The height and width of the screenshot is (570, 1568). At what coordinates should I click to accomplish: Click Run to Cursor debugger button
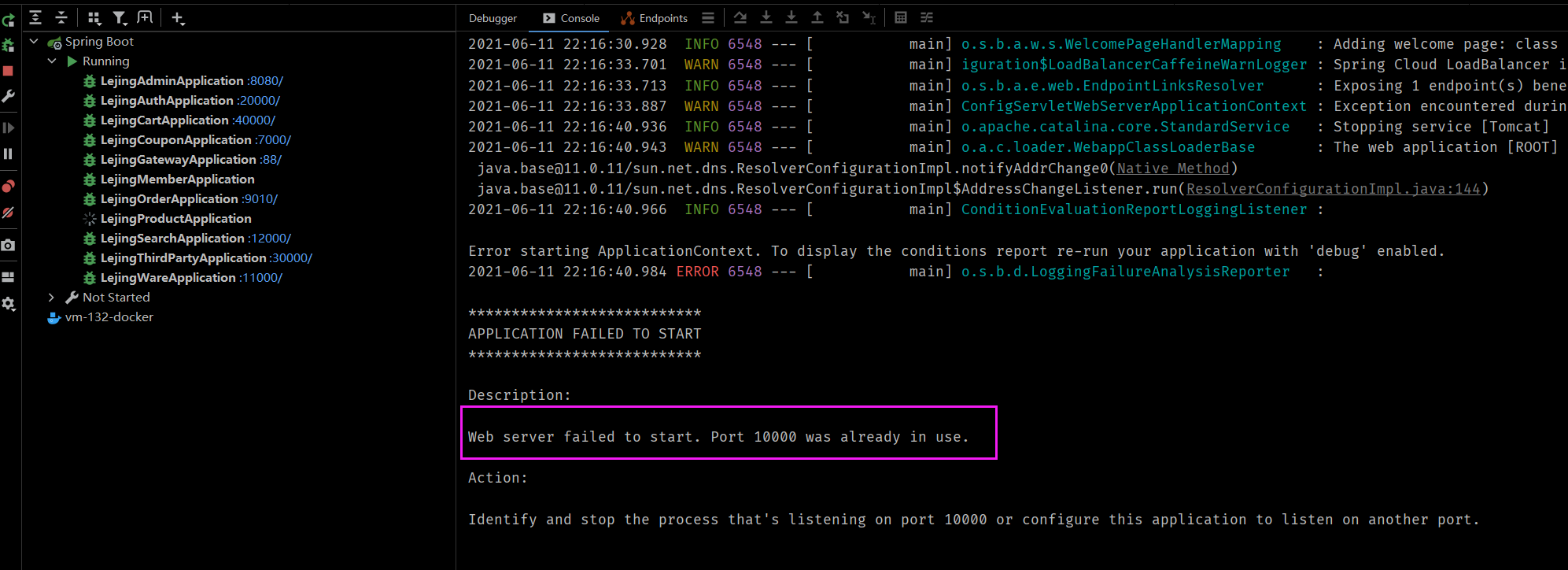point(869,17)
